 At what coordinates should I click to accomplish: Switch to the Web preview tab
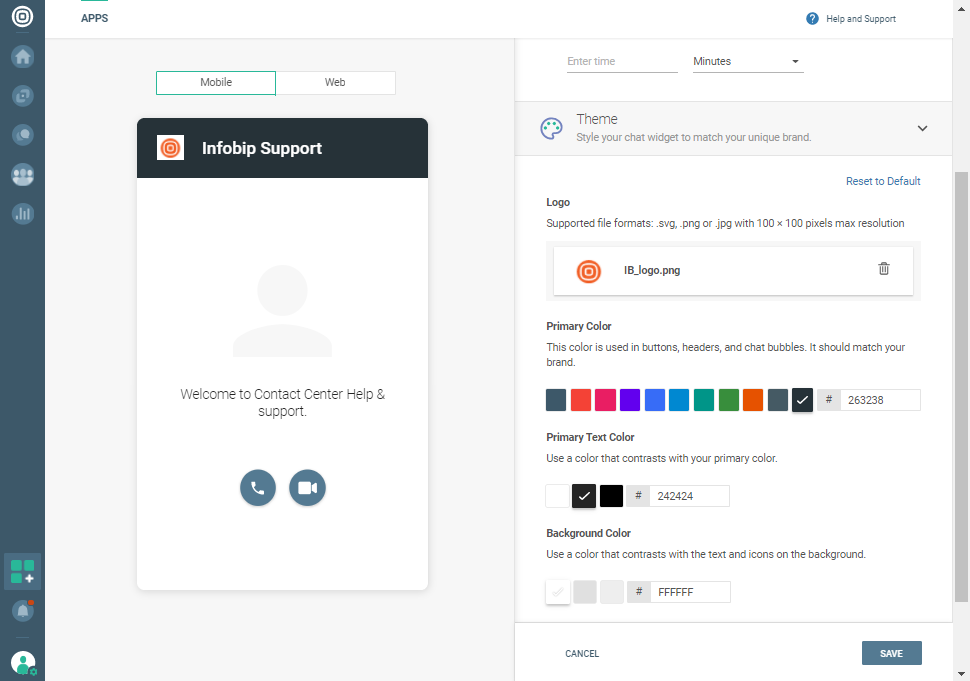(x=335, y=83)
